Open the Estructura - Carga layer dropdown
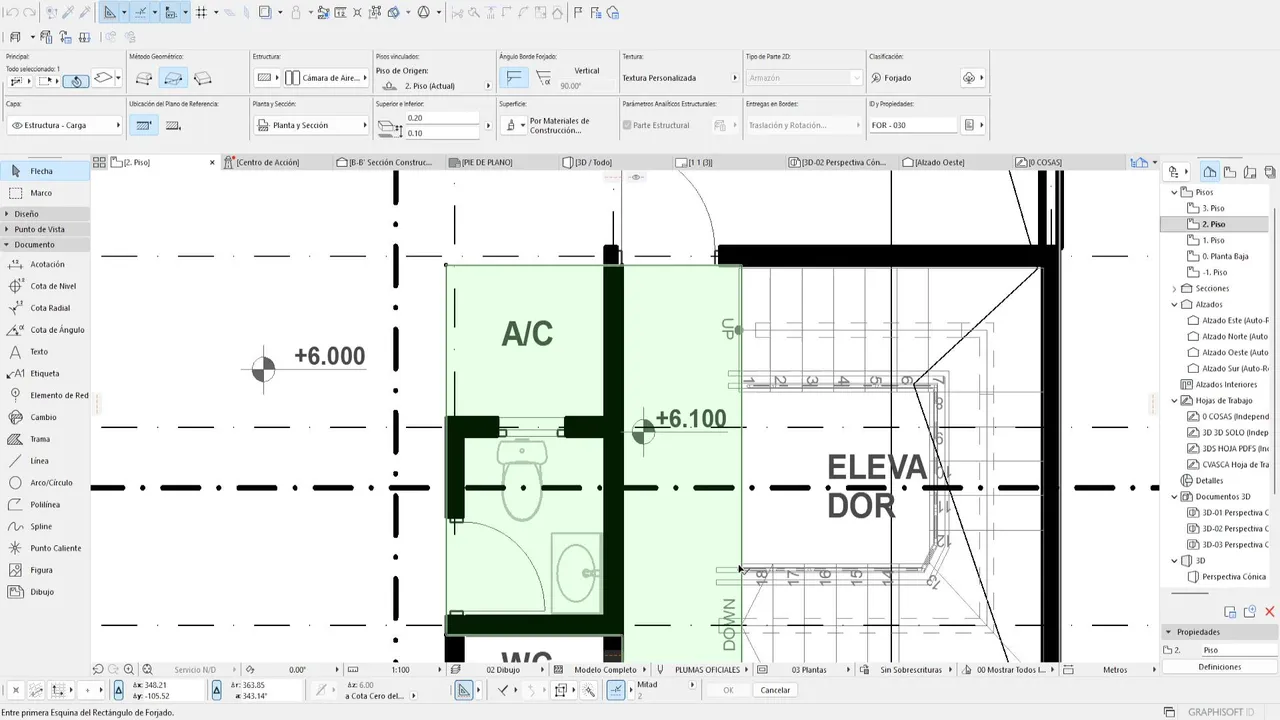 64,126
